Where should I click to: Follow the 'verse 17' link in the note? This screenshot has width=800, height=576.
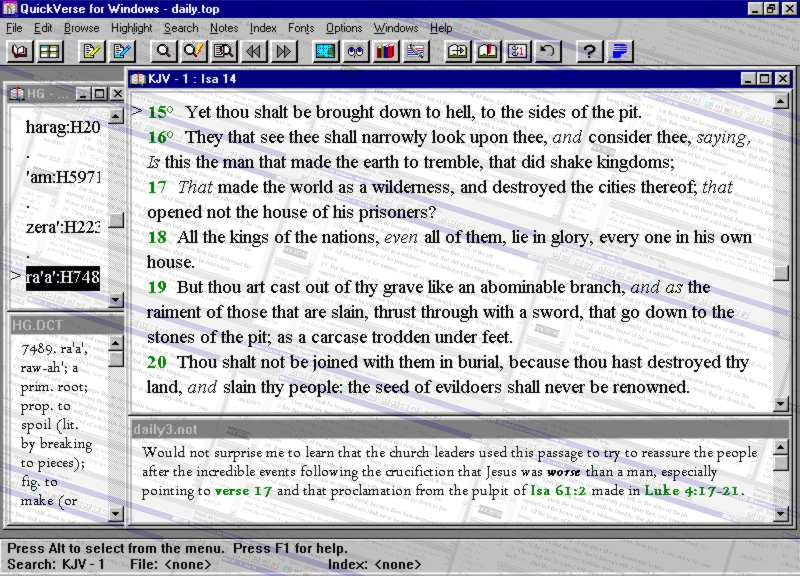pos(243,491)
